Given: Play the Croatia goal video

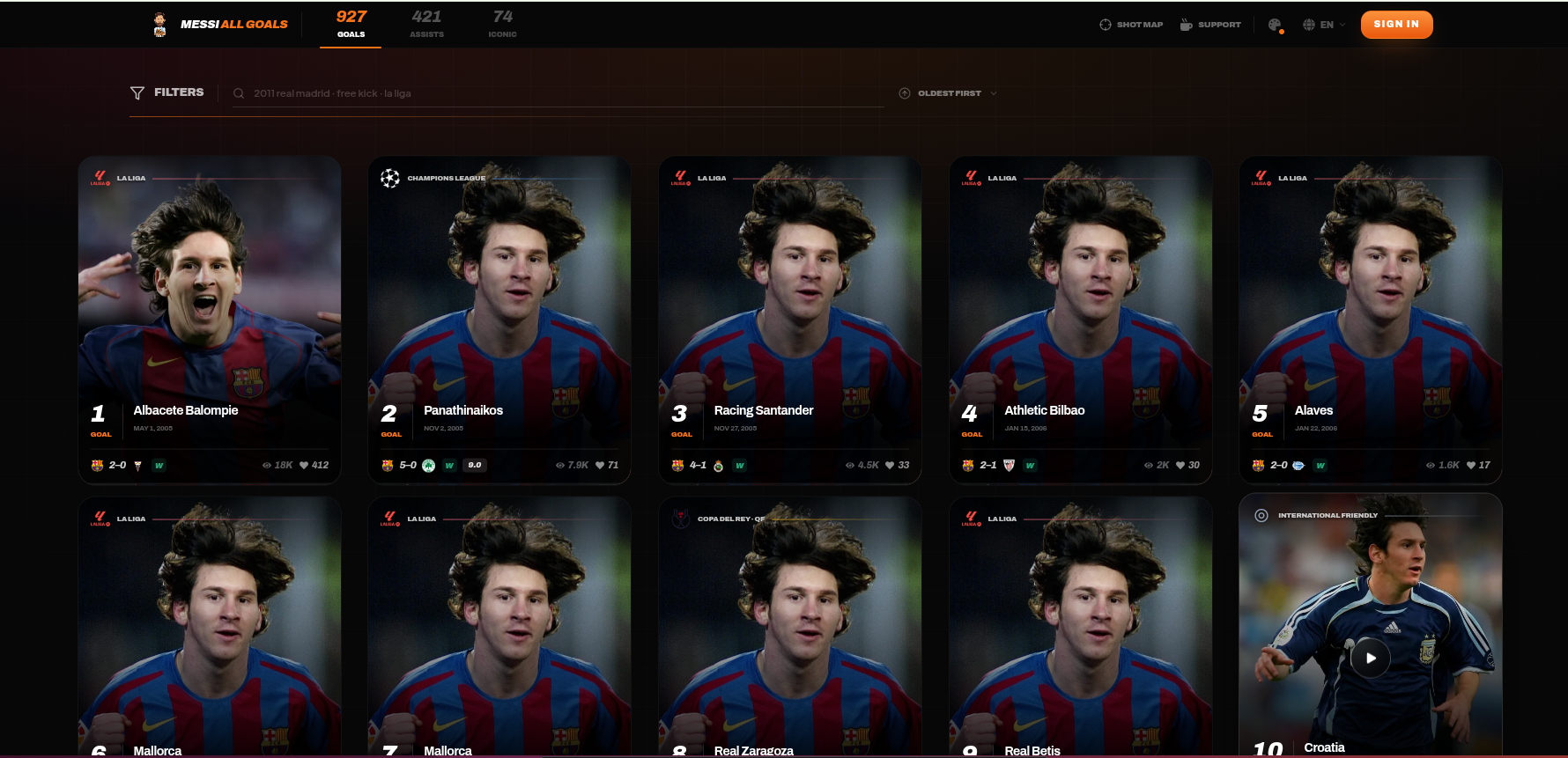Looking at the screenshot, I should pos(1371,658).
